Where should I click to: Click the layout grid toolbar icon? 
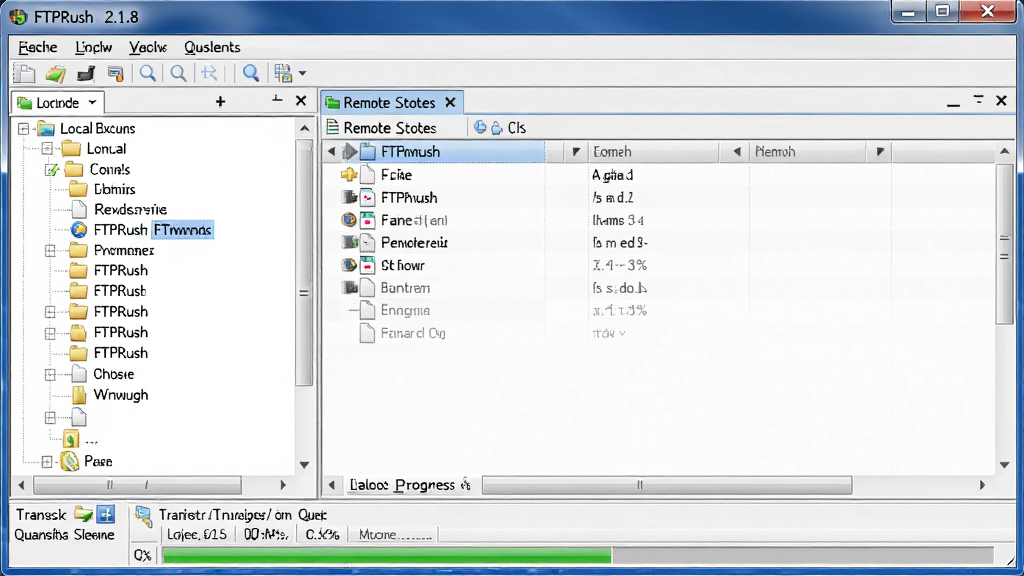tap(283, 73)
